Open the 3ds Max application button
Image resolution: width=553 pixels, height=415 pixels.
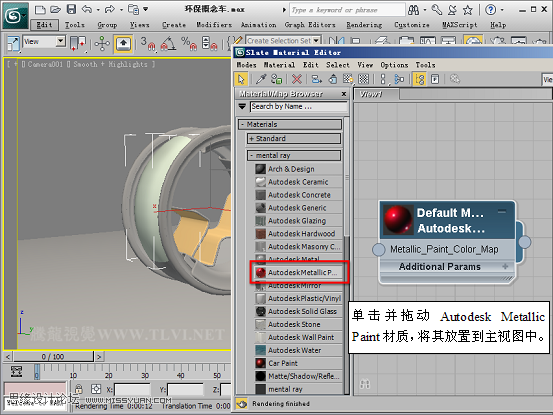pos(14,15)
